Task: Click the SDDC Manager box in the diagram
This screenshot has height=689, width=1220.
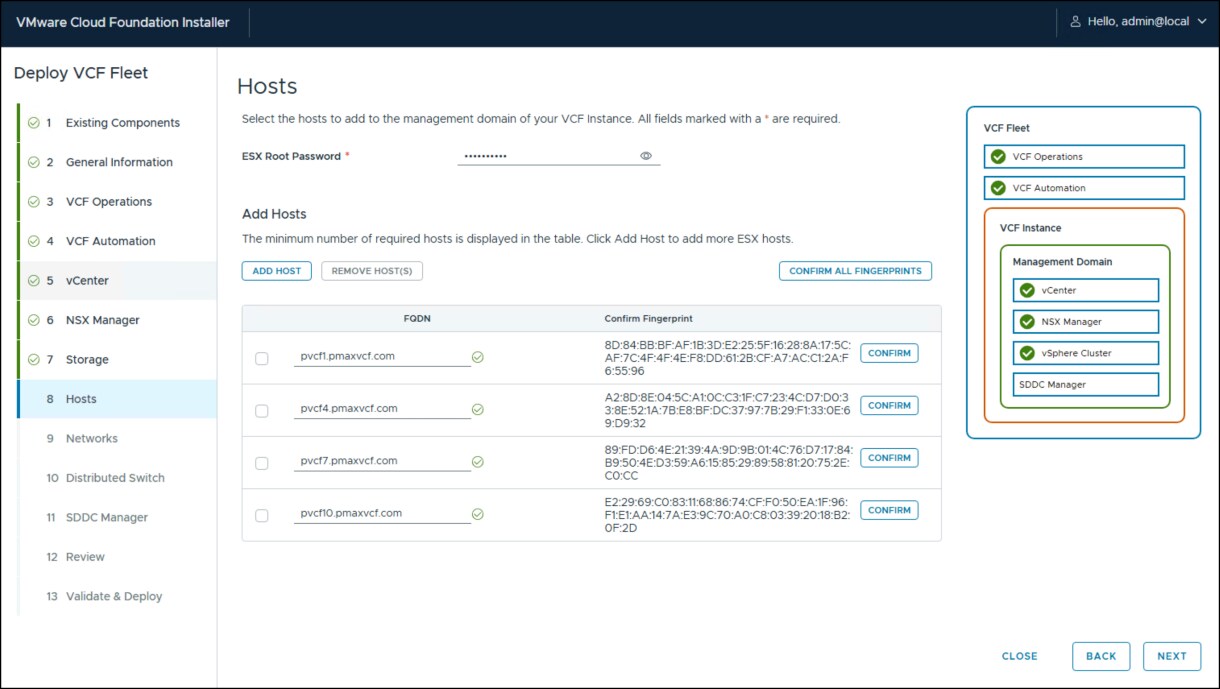Action: (1086, 385)
